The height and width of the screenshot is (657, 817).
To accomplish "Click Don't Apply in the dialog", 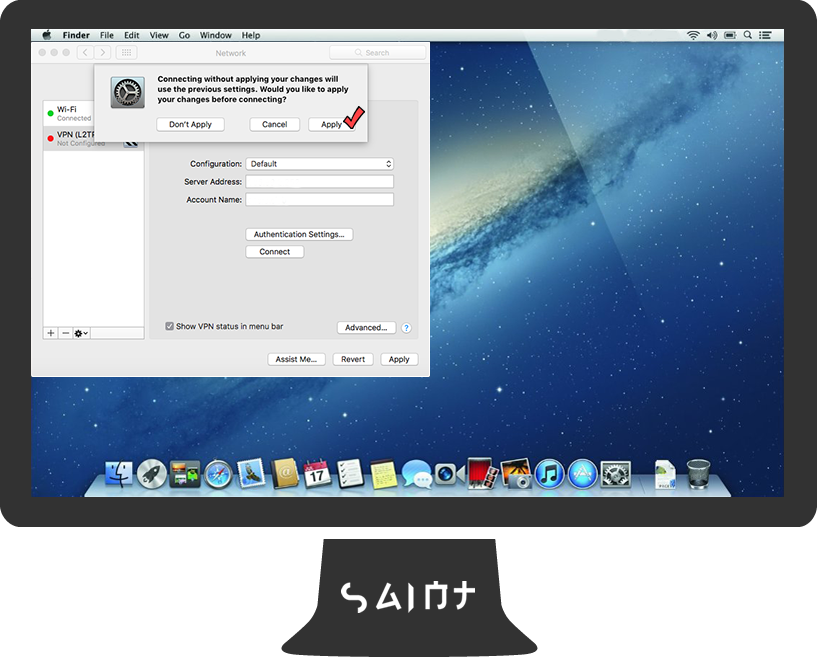I will [x=190, y=125].
